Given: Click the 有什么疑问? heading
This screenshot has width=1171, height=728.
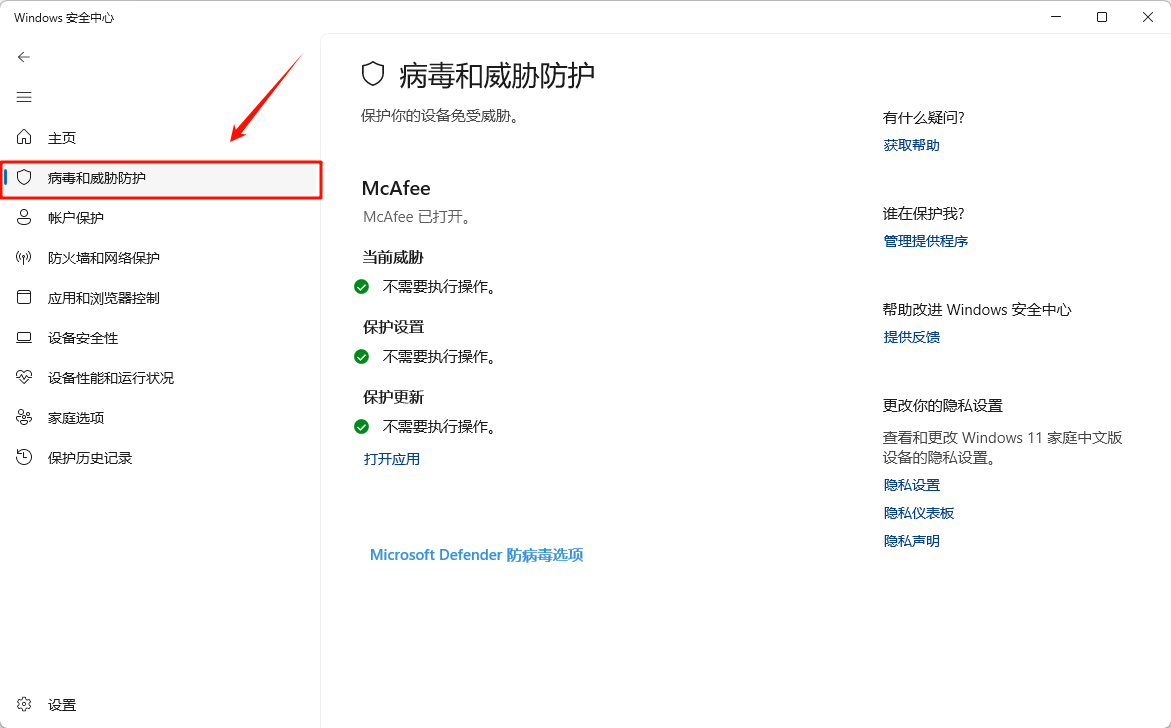Looking at the screenshot, I should pos(923,118).
